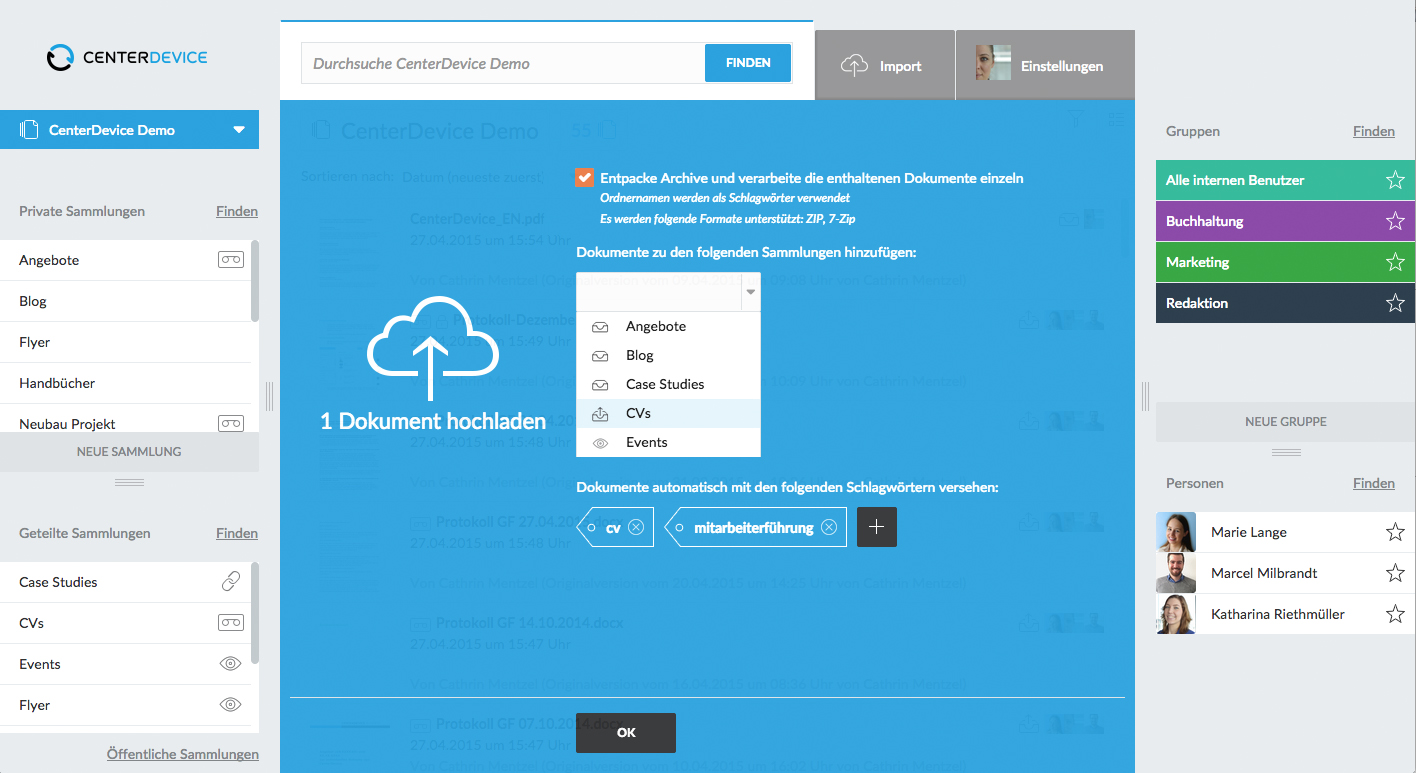Toggle the eye icon beside Flyer in Geteilte Sammlungen
This screenshot has width=1416, height=773.
pyautogui.click(x=231, y=705)
